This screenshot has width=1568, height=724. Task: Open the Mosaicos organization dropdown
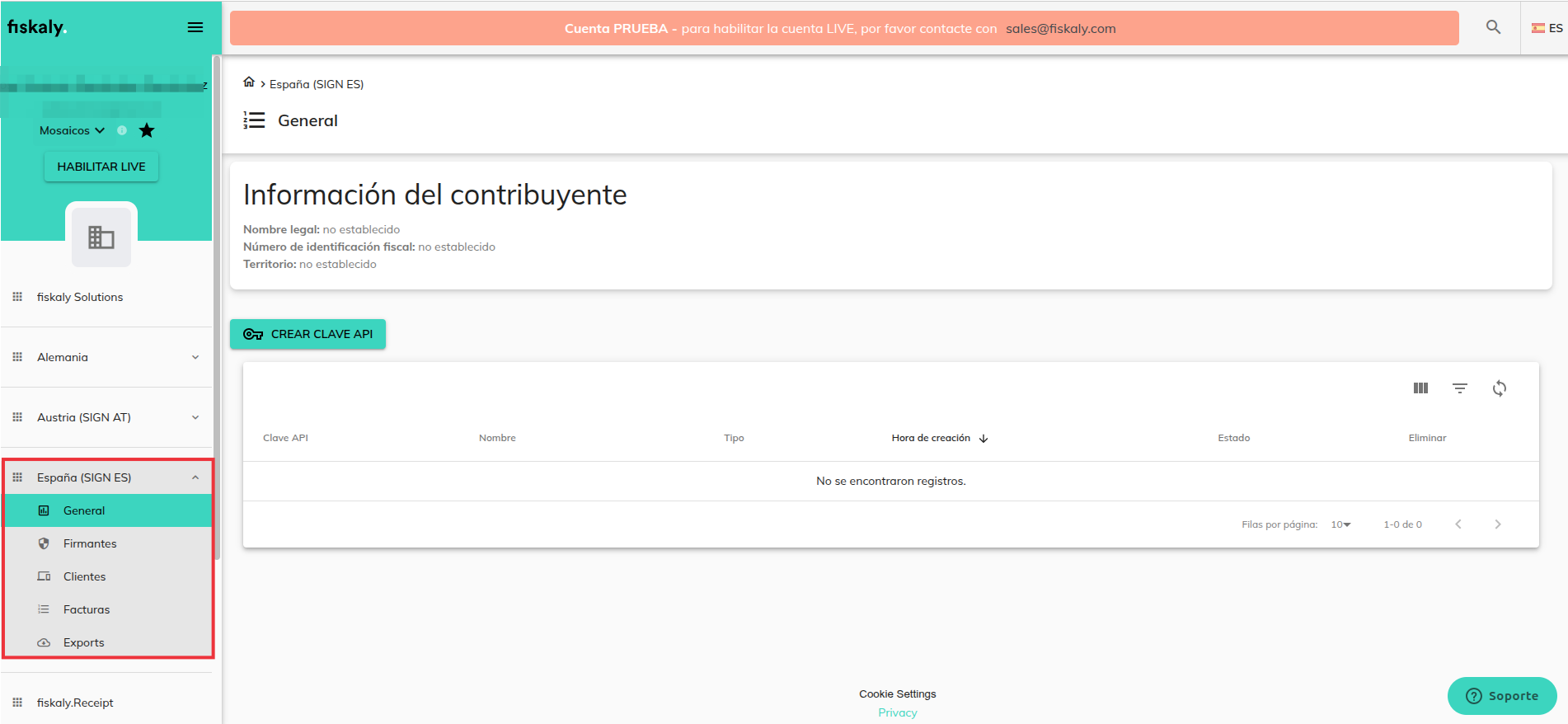coord(72,130)
